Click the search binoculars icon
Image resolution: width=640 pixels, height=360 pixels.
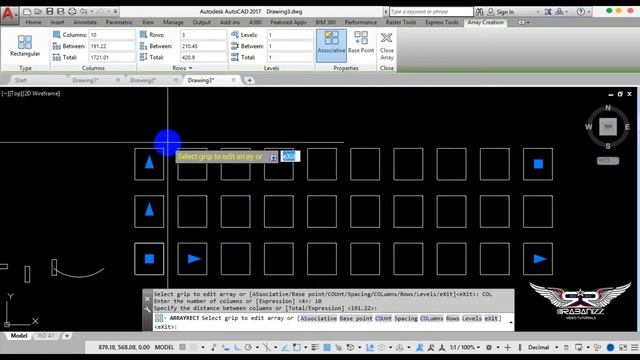[480, 12]
